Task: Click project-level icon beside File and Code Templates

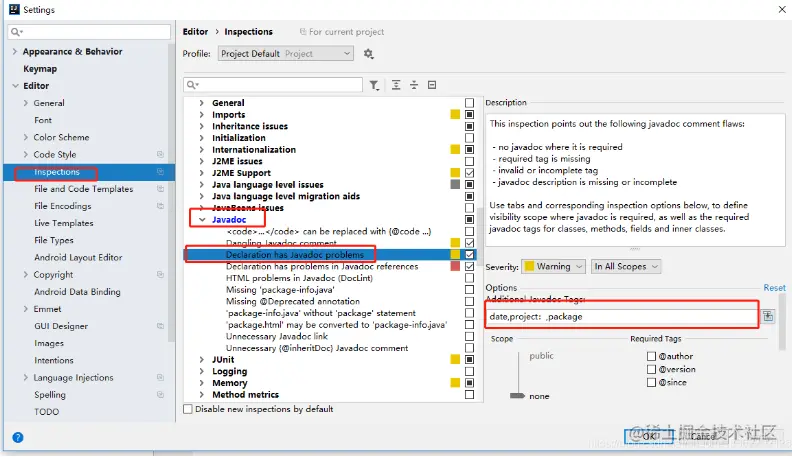Action: 160,189
